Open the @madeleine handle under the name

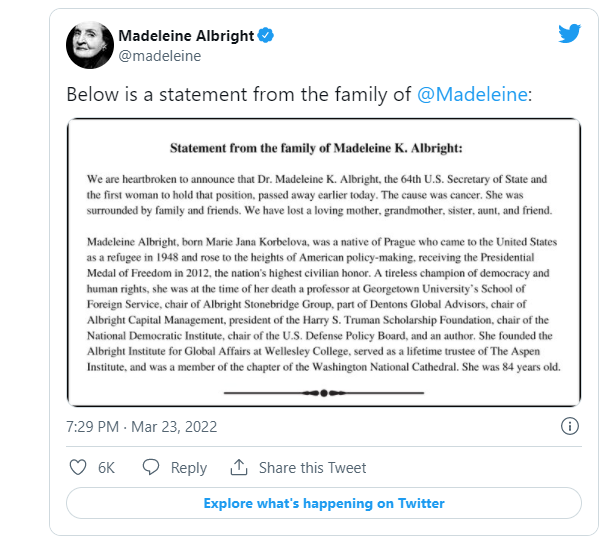(160, 56)
